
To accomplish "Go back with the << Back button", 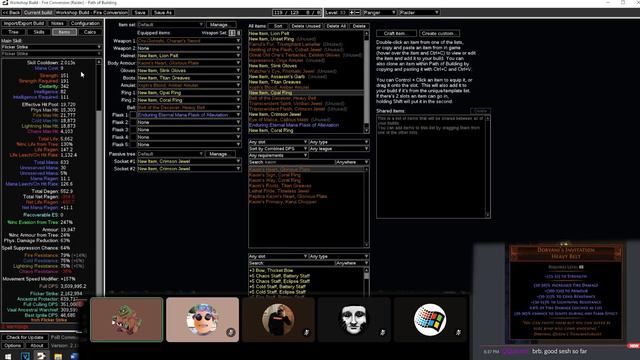I will click(11, 13).
